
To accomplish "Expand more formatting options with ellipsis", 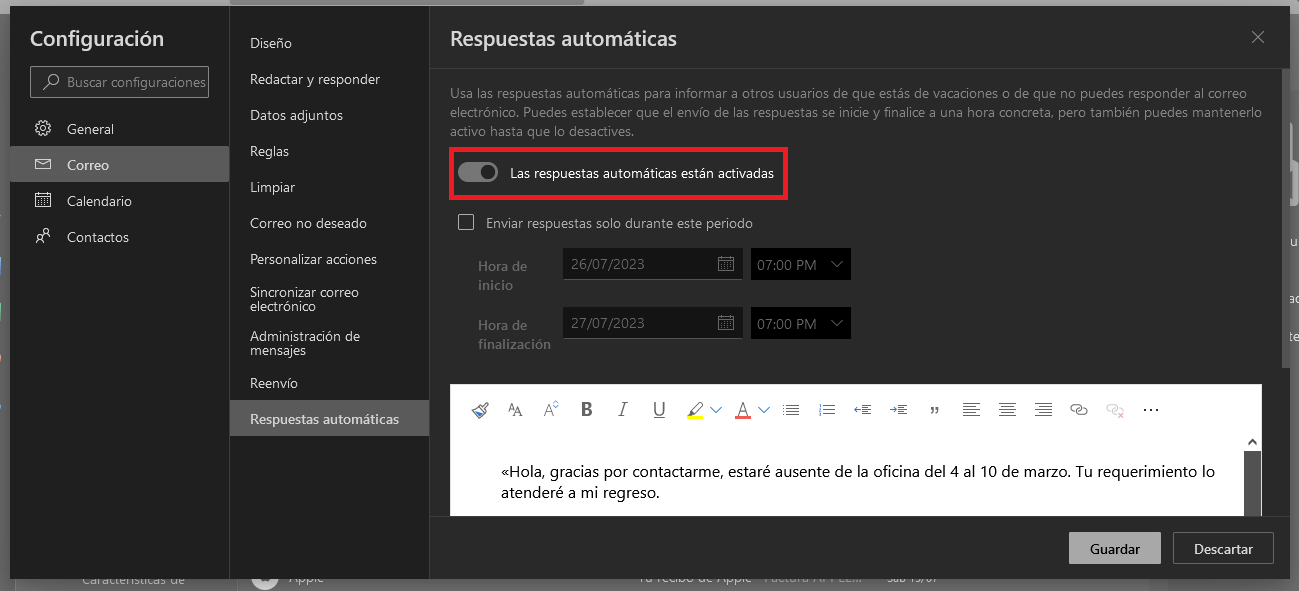I will point(1151,409).
